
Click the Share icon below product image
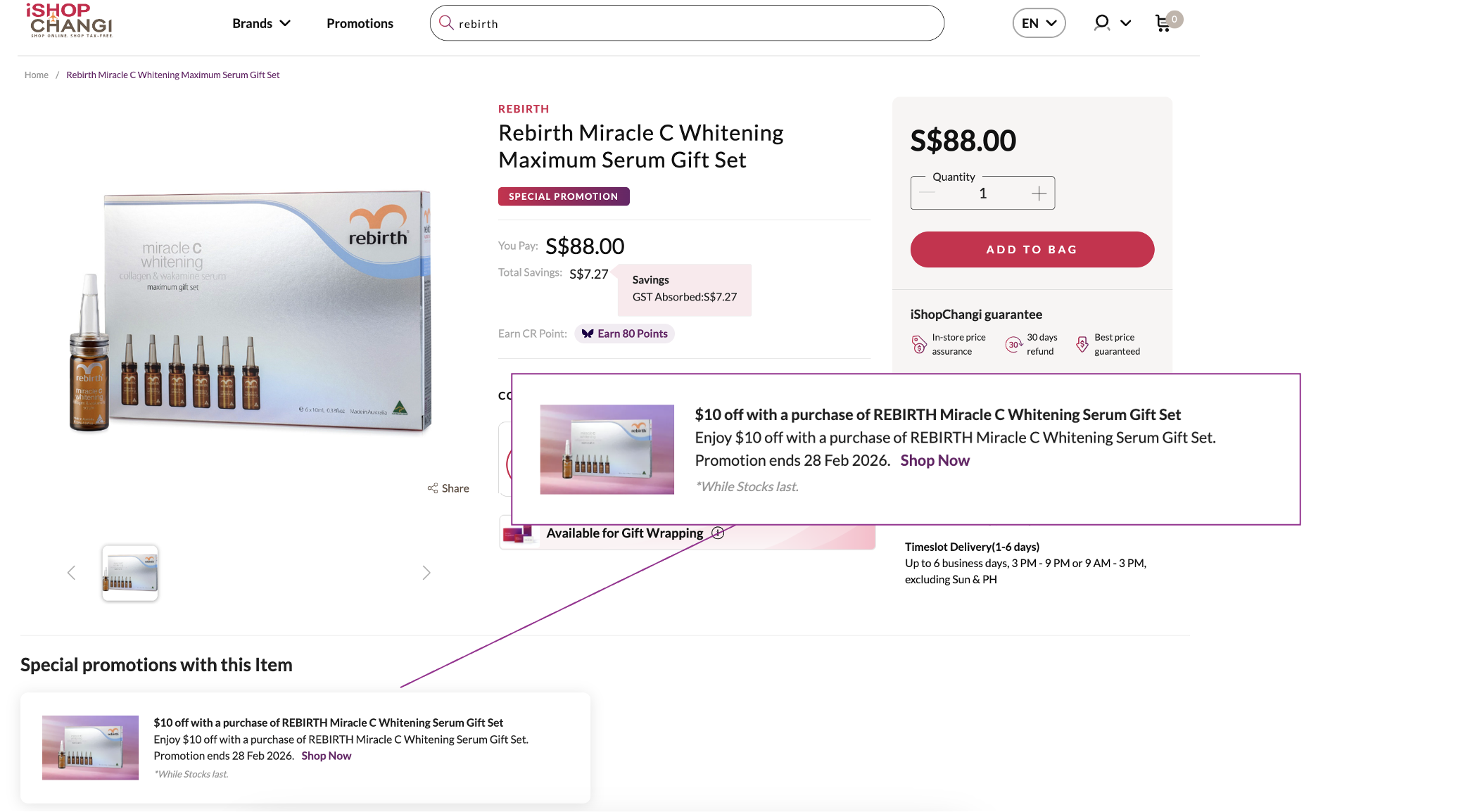pyautogui.click(x=433, y=488)
